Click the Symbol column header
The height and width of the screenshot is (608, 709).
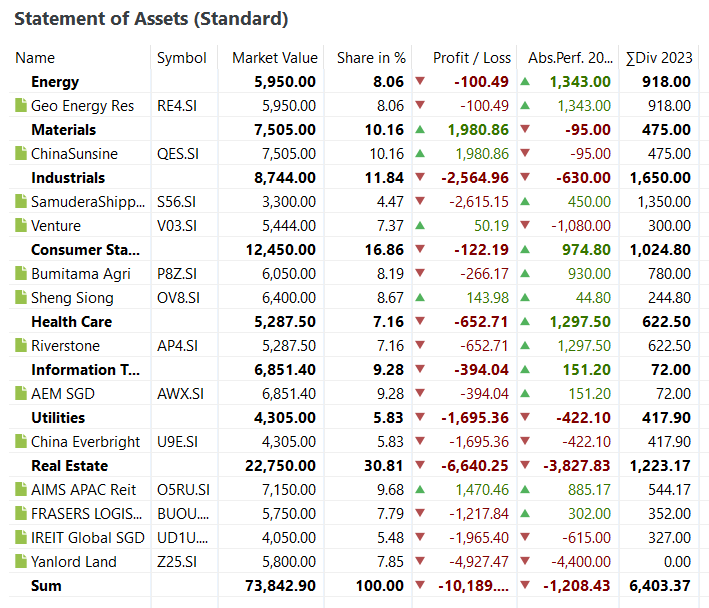[181, 58]
